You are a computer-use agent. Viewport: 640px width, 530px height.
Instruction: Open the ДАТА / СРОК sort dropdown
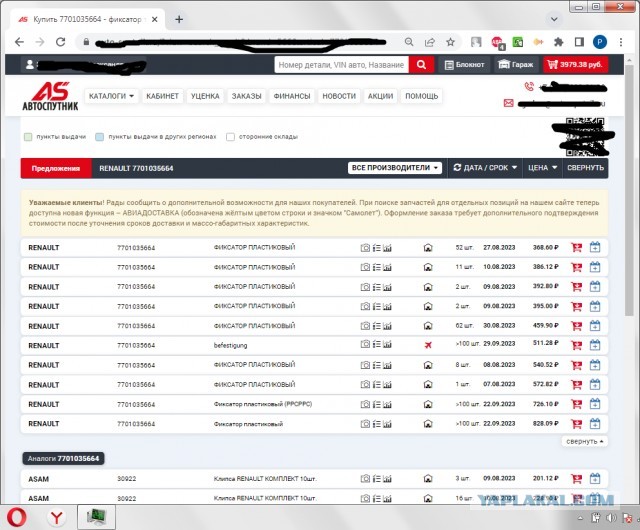485,168
